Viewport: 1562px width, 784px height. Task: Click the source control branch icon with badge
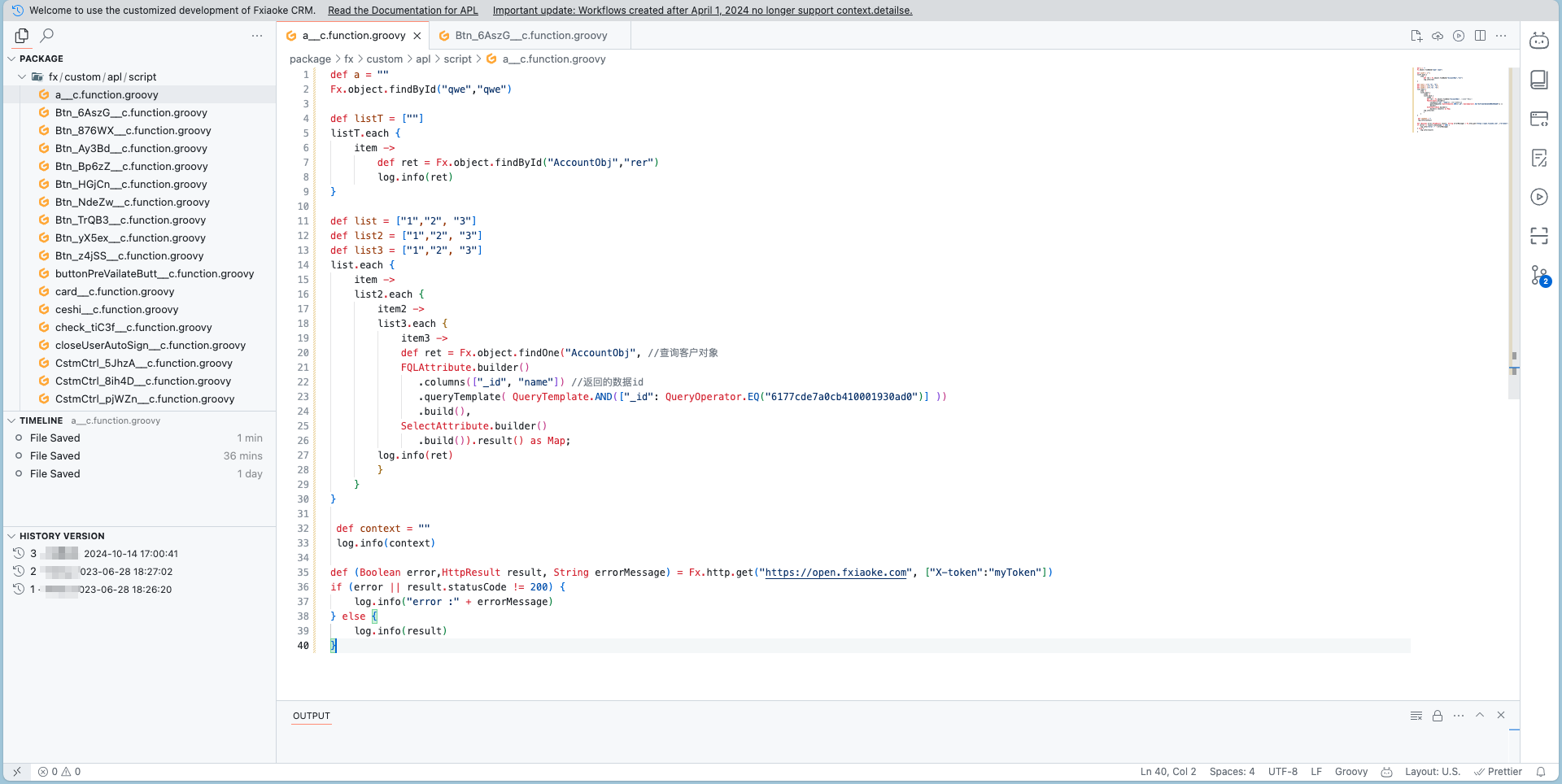[1539, 276]
